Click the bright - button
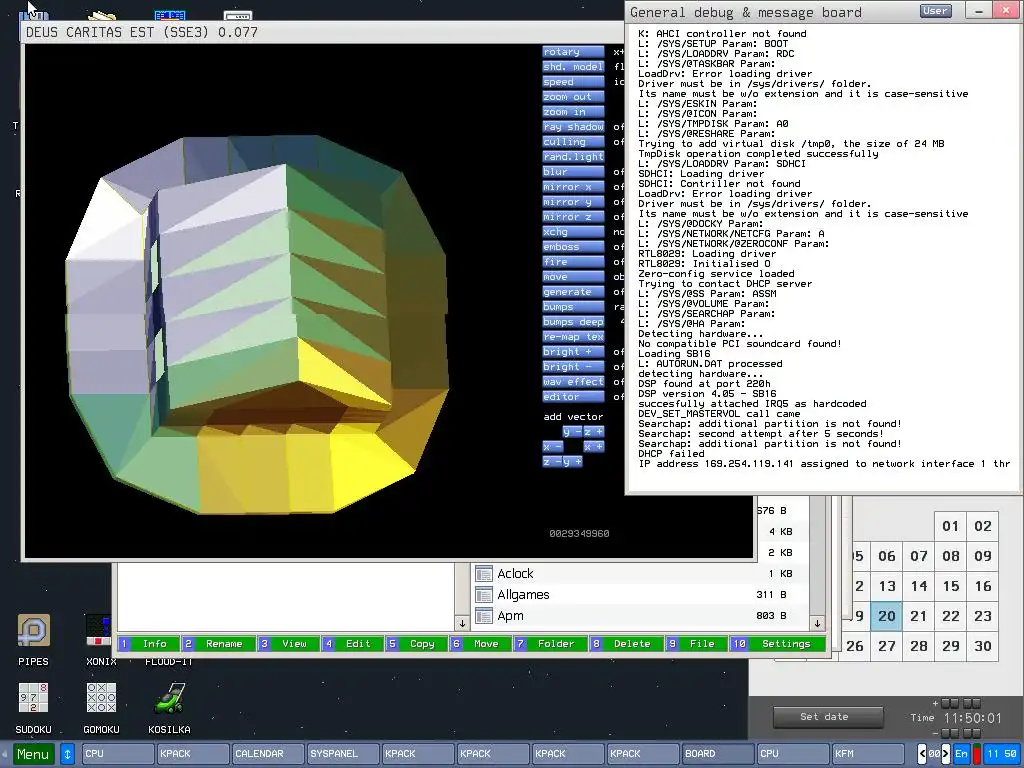The width and height of the screenshot is (1024, 768). (x=573, y=367)
